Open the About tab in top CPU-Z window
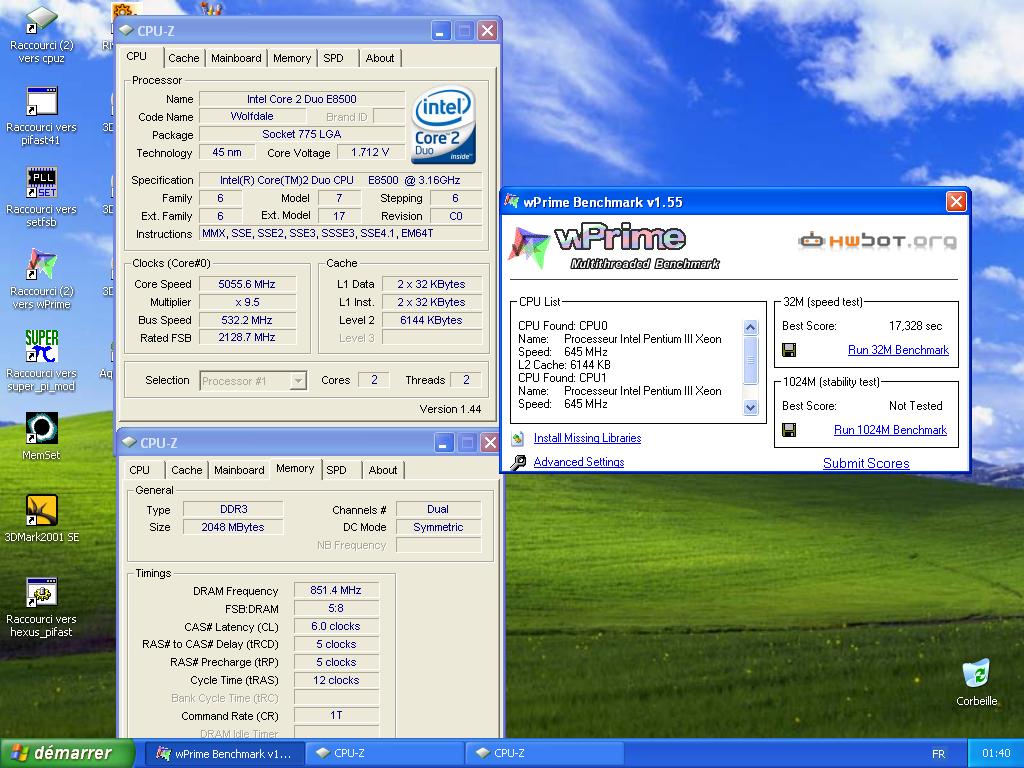This screenshot has height=768, width=1024. [x=379, y=58]
